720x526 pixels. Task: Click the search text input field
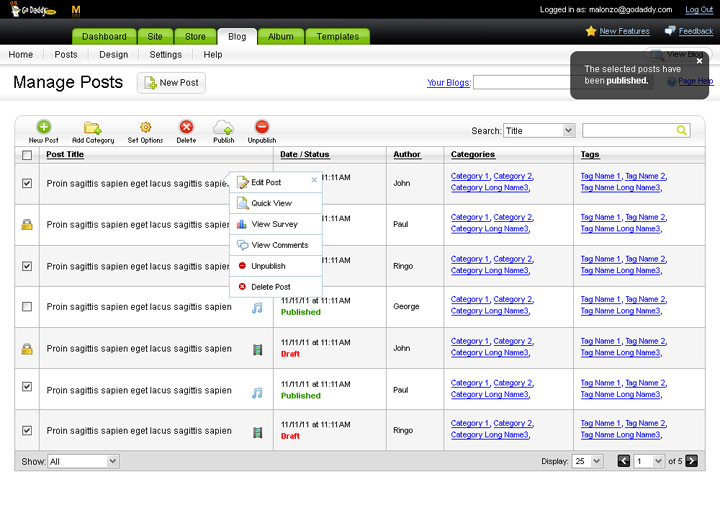628,130
